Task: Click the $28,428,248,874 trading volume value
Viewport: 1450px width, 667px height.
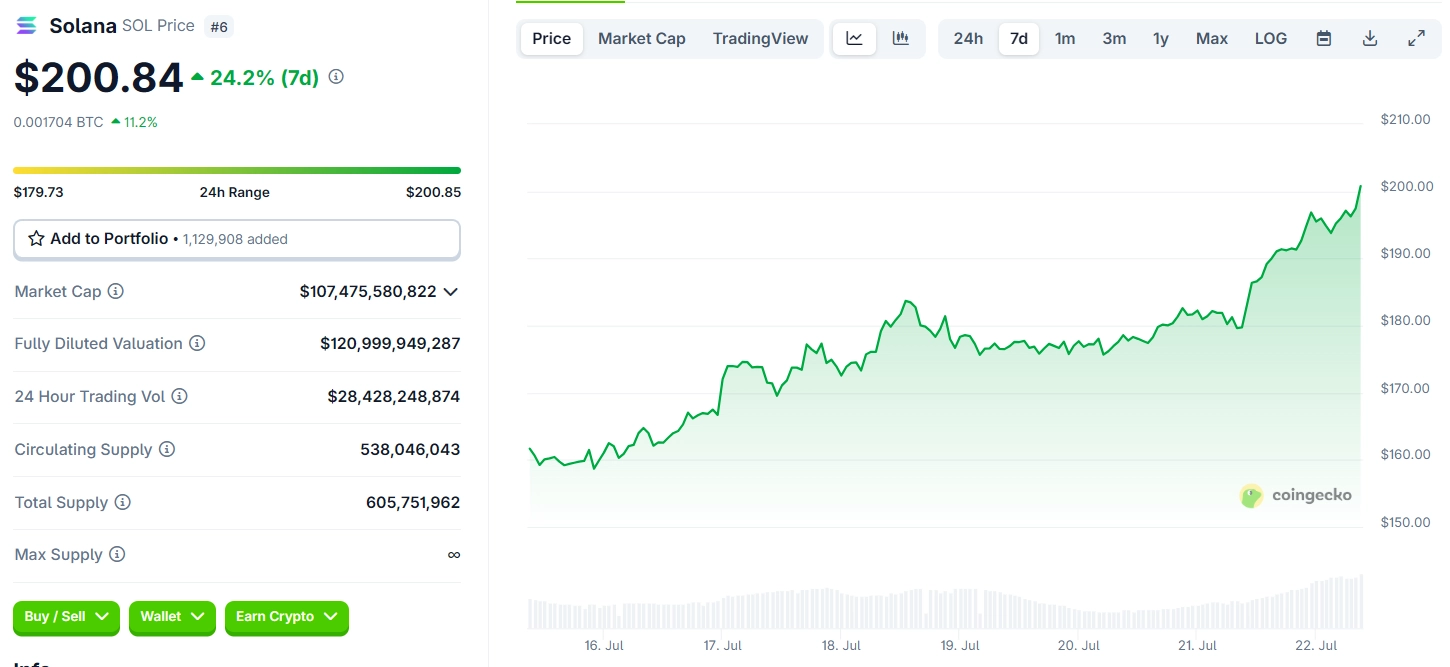Action: click(394, 396)
